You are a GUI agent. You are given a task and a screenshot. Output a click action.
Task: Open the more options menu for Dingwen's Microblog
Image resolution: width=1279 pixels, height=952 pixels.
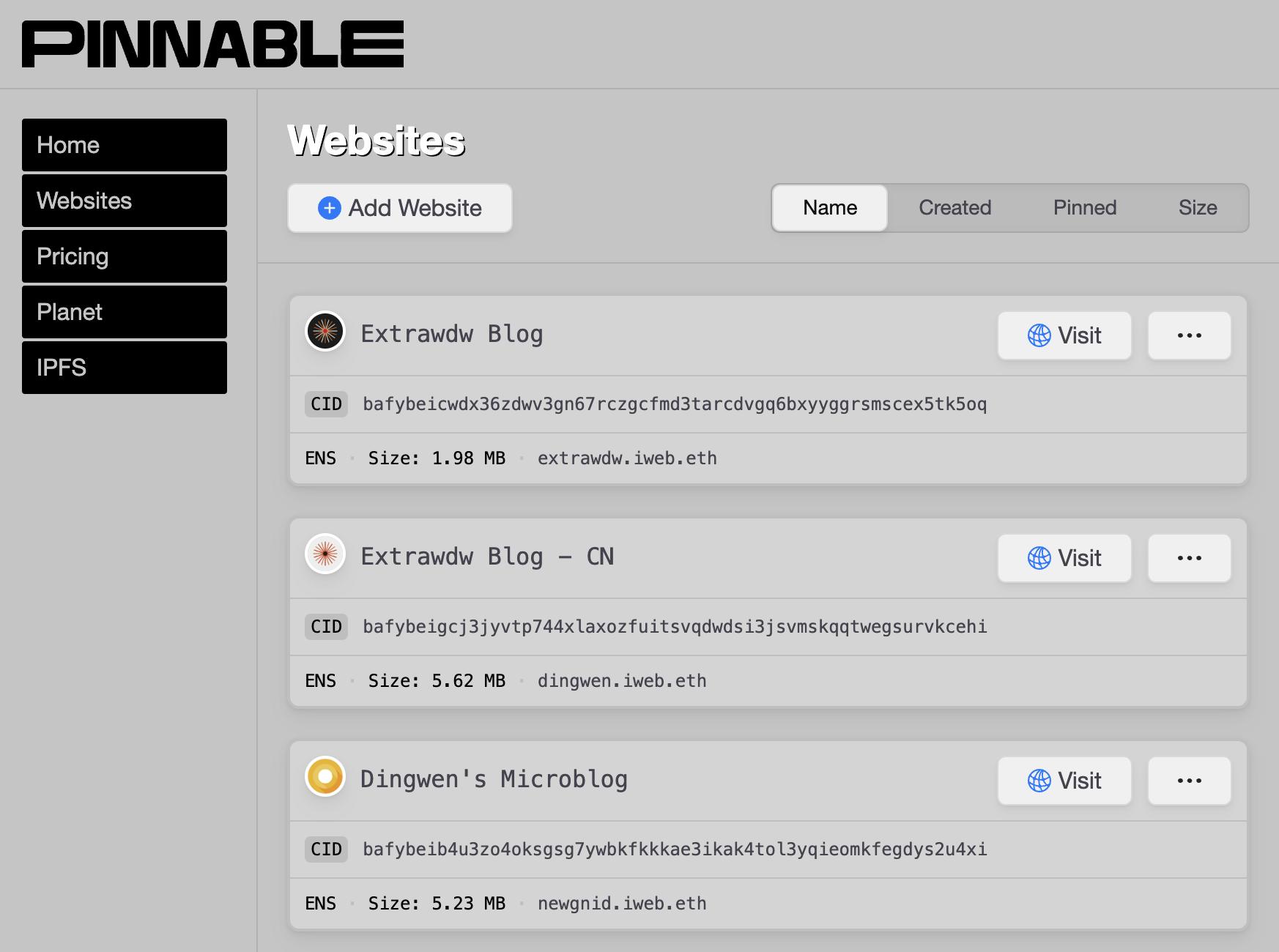pyautogui.click(x=1189, y=781)
